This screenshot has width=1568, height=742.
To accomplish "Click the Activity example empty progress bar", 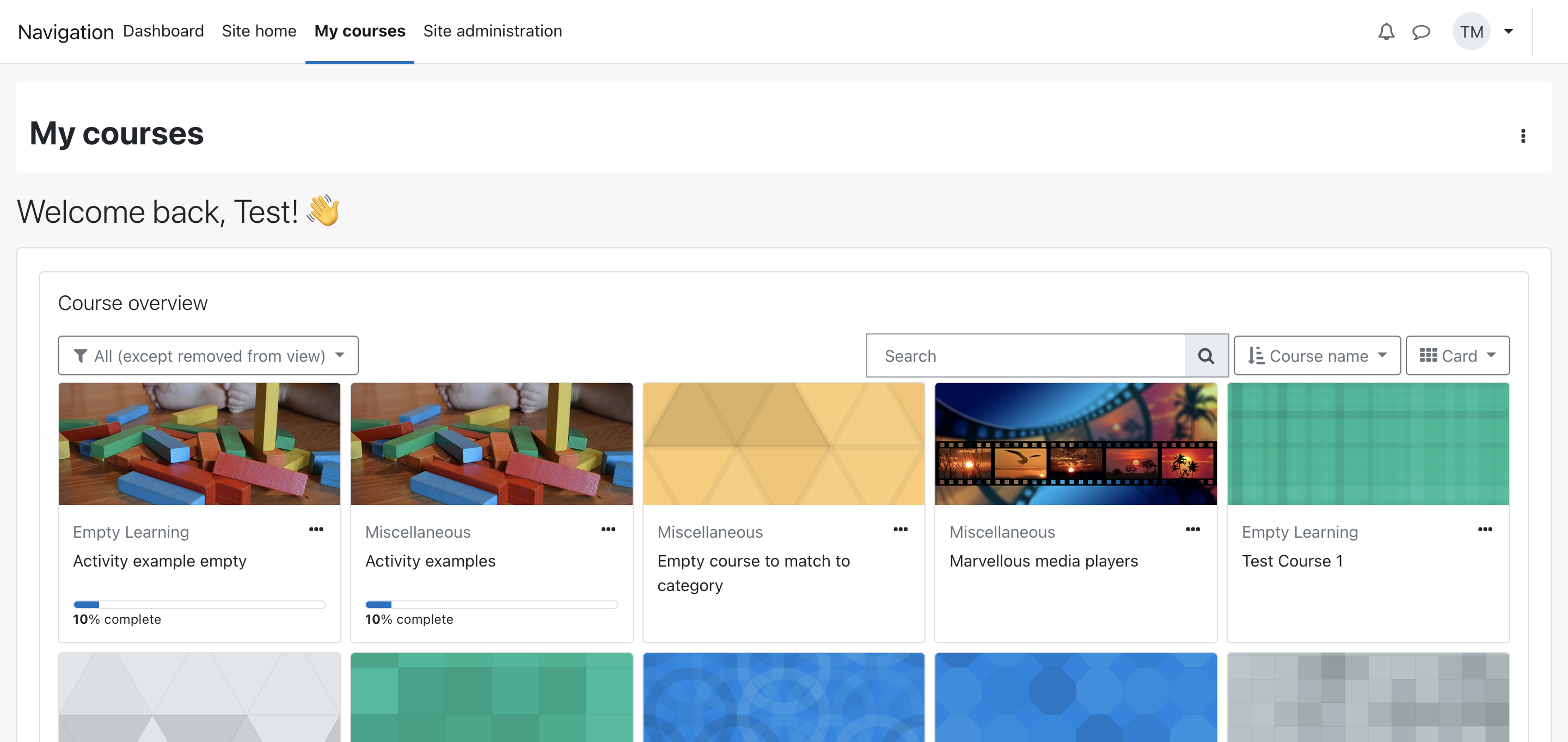I will pyautogui.click(x=199, y=604).
